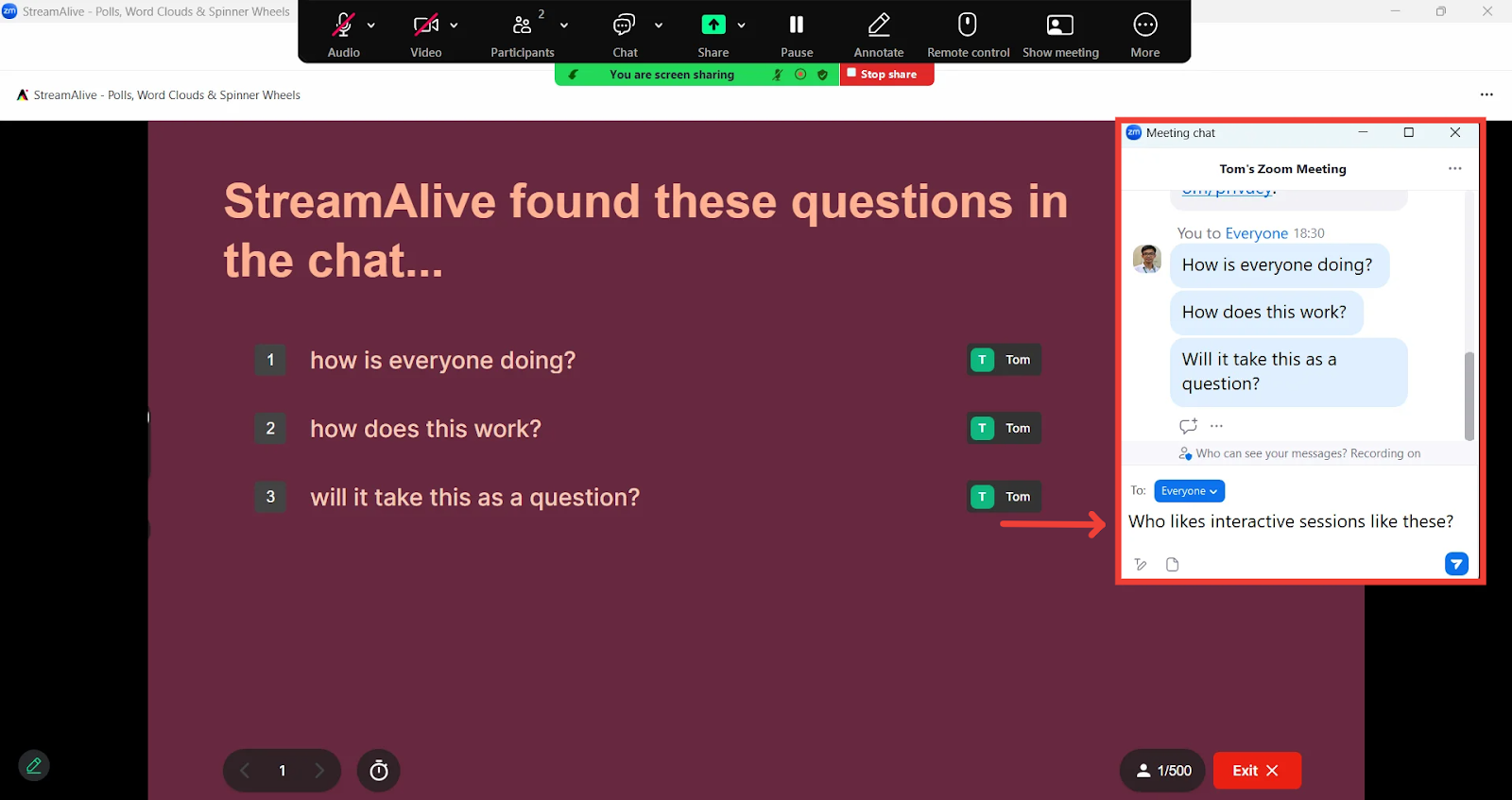Expand the Participants options arrow
The image size is (1512, 800).
point(564,26)
